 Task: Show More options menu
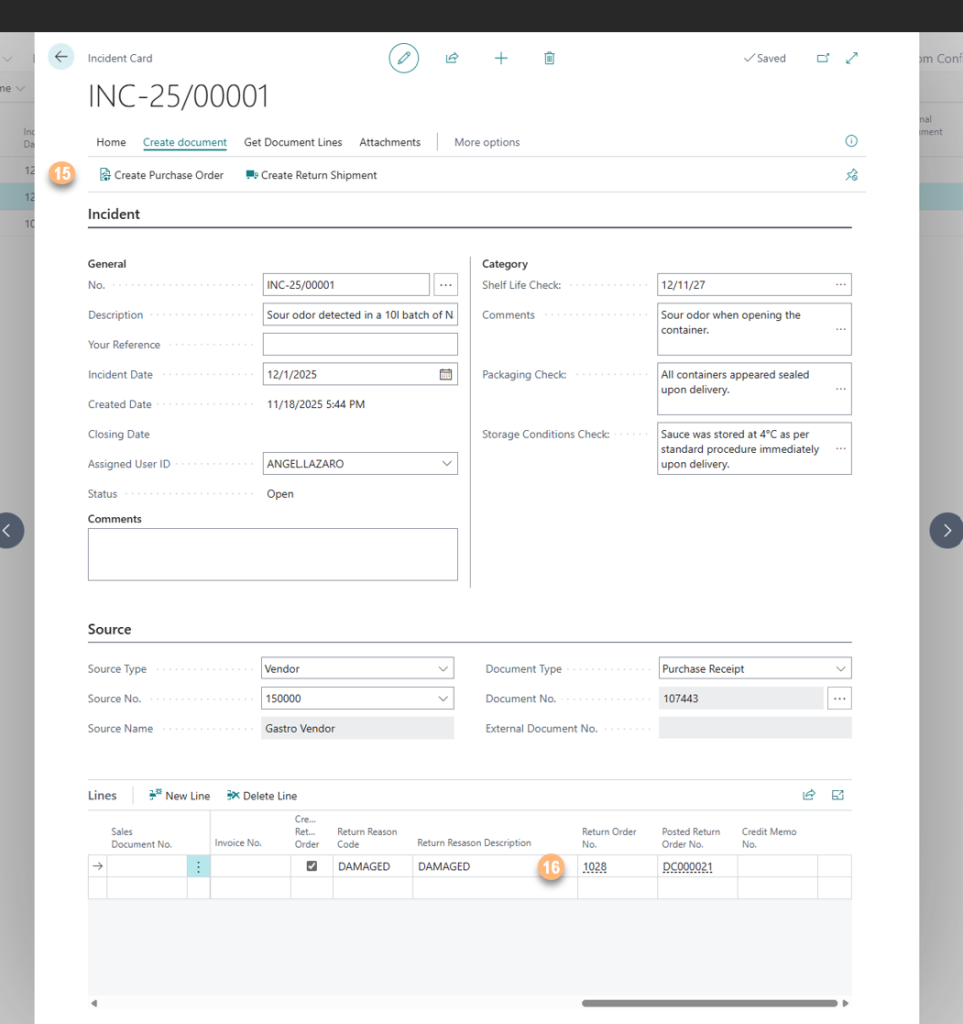tap(487, 142)
